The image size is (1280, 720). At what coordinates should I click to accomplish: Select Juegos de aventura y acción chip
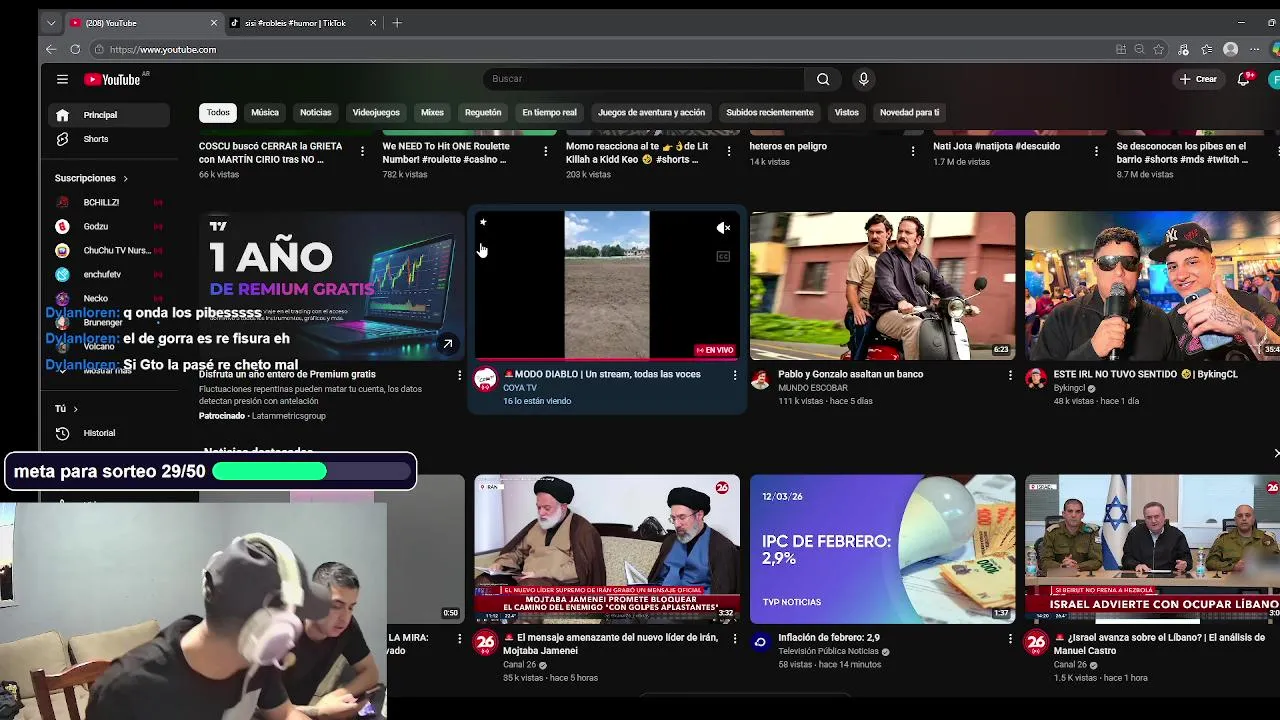coord(651,112)
